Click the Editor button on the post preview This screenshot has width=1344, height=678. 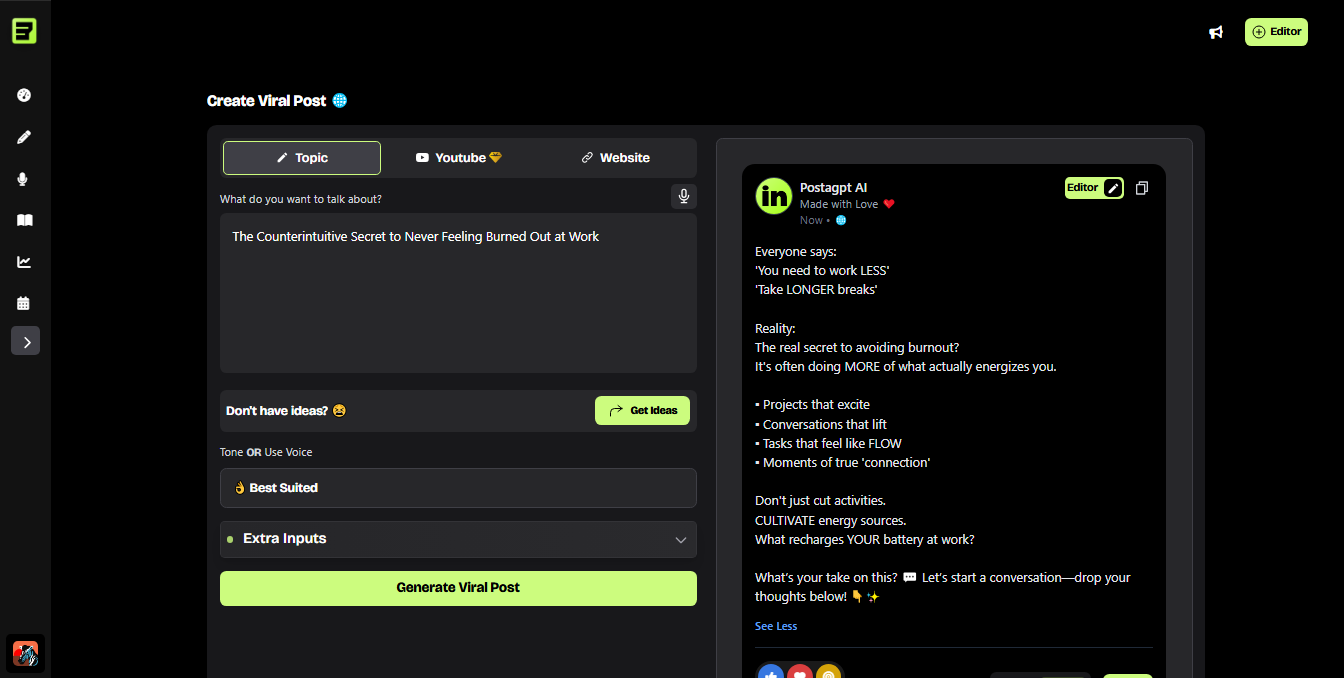1094,188
